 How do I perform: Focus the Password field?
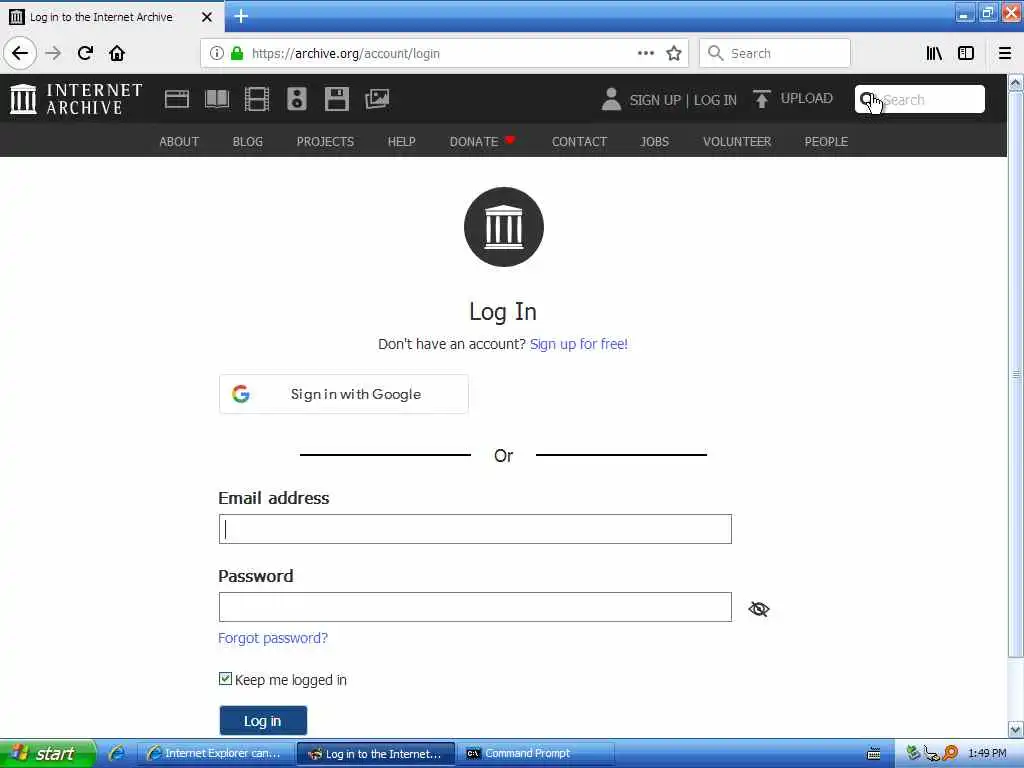(475, 607)
